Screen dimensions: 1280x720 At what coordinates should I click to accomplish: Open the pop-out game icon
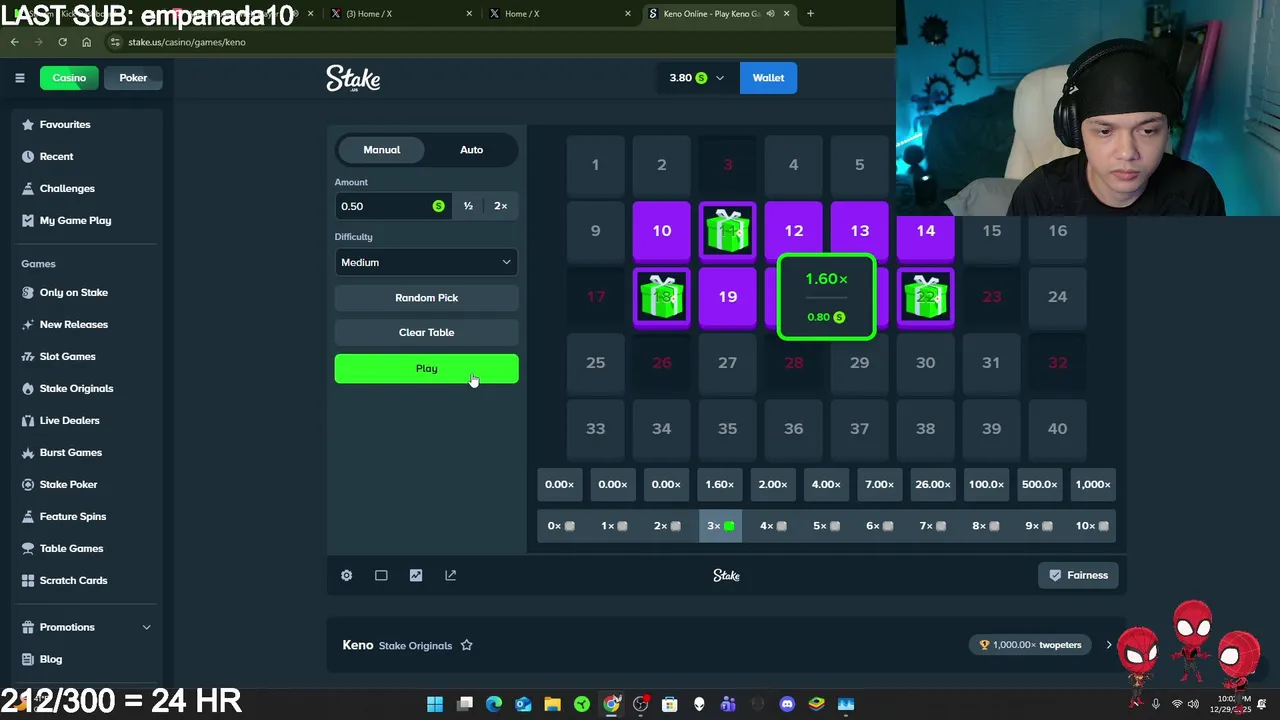coord(451,575)
